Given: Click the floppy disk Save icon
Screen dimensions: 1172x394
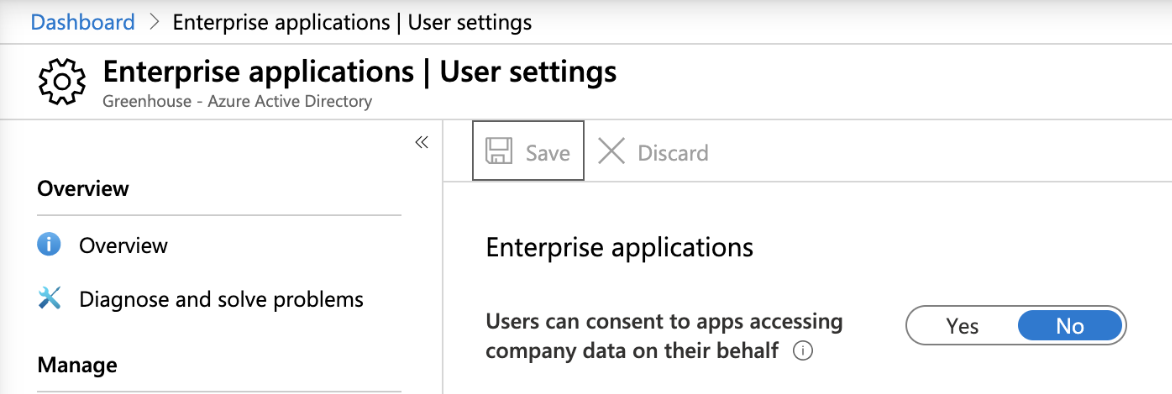Looking at the screenshot, I should point(499,153).
